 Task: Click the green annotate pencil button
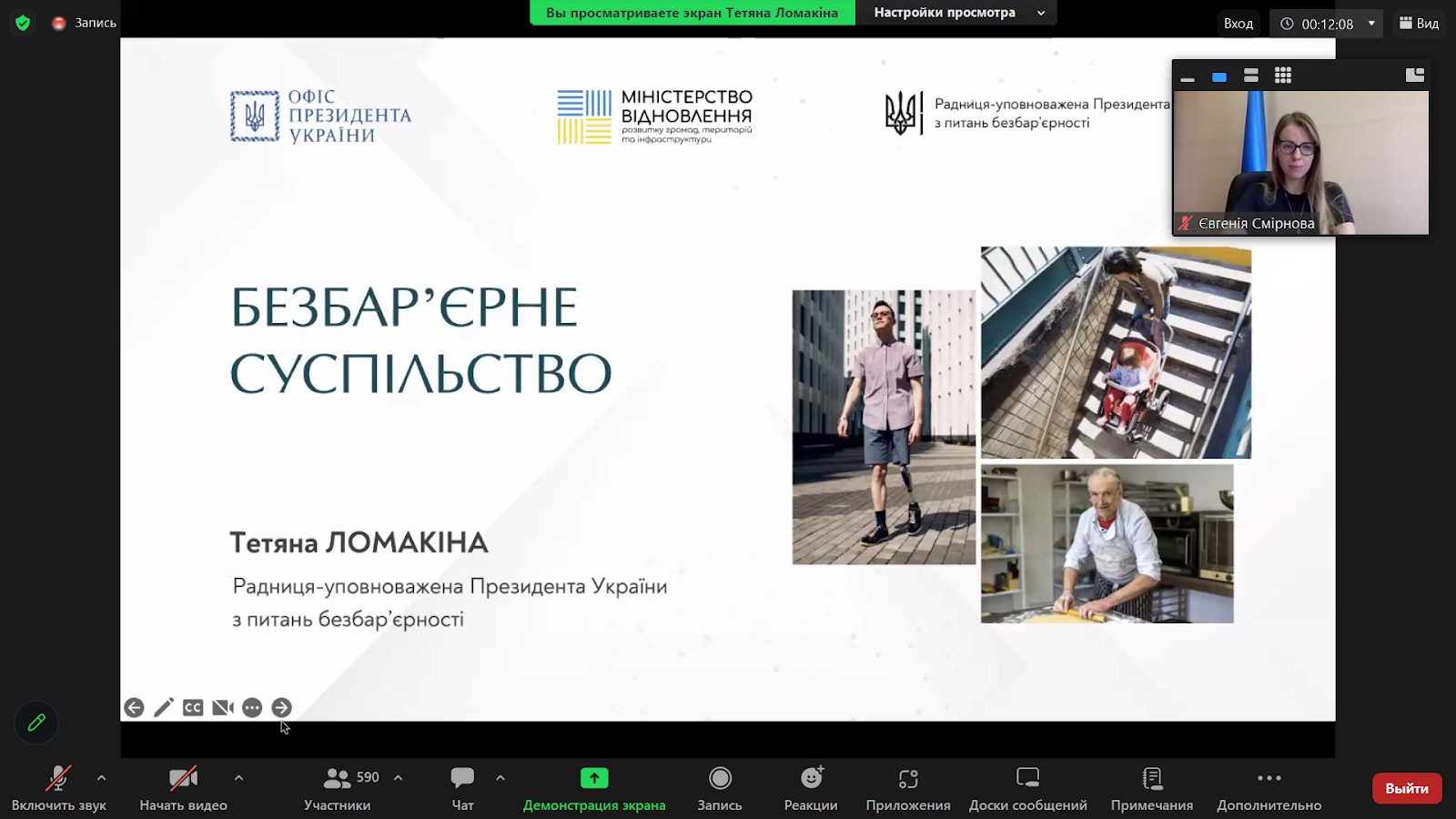36,723
